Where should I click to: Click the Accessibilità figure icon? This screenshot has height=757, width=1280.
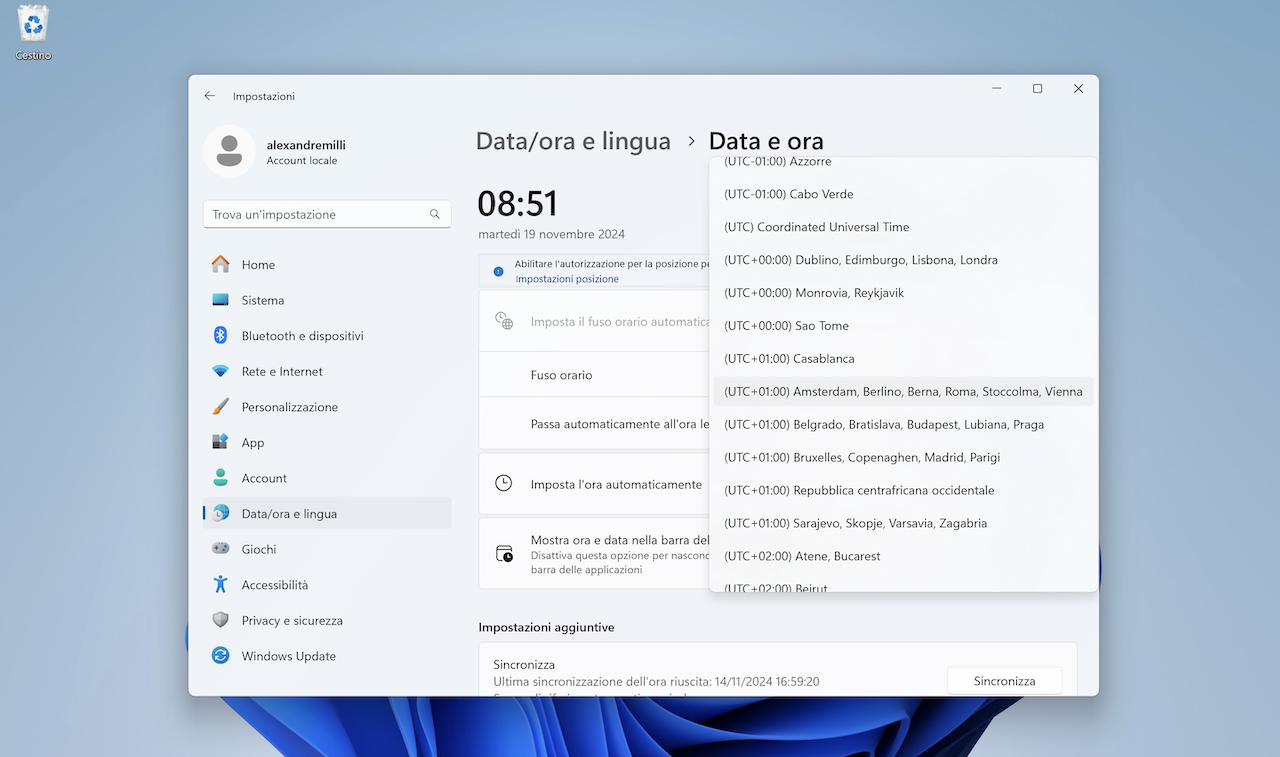221,585
